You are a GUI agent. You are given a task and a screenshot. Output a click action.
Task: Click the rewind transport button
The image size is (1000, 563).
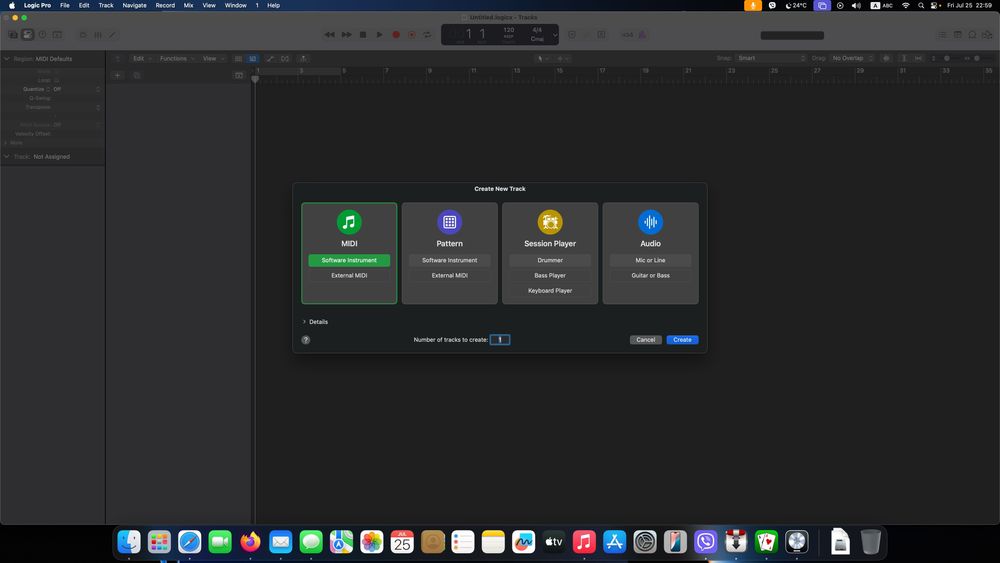[x=330, y=34]
